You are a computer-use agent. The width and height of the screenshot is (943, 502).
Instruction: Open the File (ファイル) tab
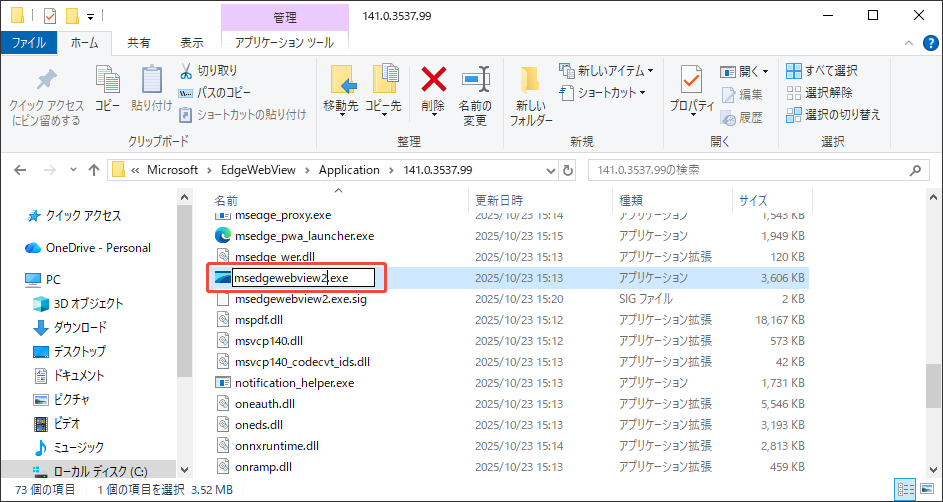(x=28, y=43)
